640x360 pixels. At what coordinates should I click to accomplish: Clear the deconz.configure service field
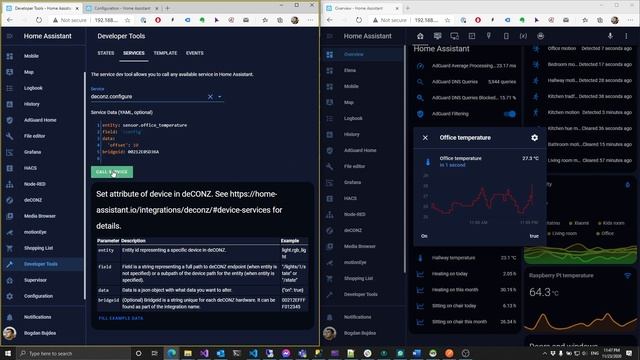210,97
